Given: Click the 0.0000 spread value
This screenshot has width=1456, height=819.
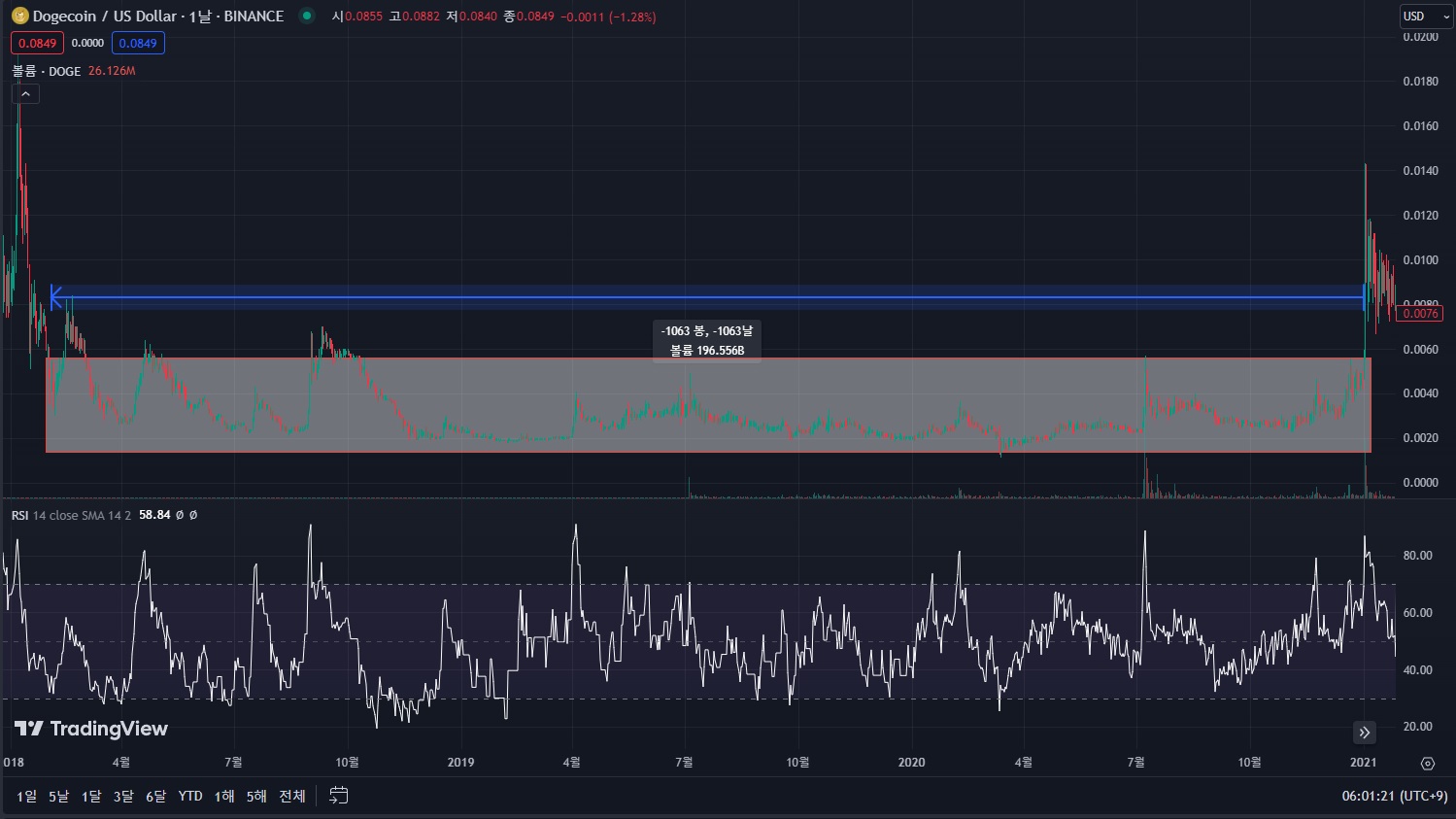Looking at the screenshot, I should [x=87, y=43].
